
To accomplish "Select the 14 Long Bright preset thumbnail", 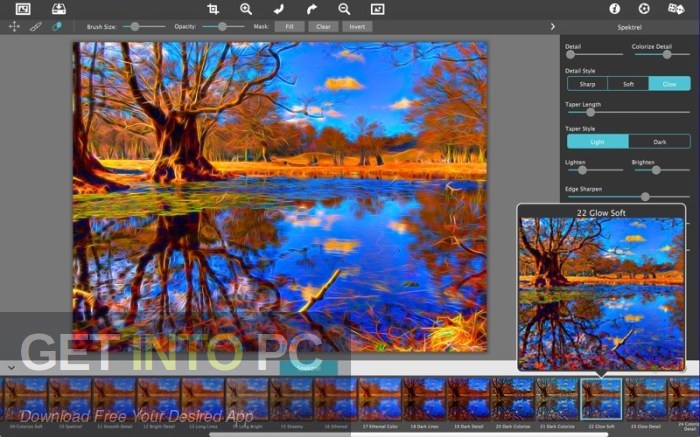I will tap(246, 399).
